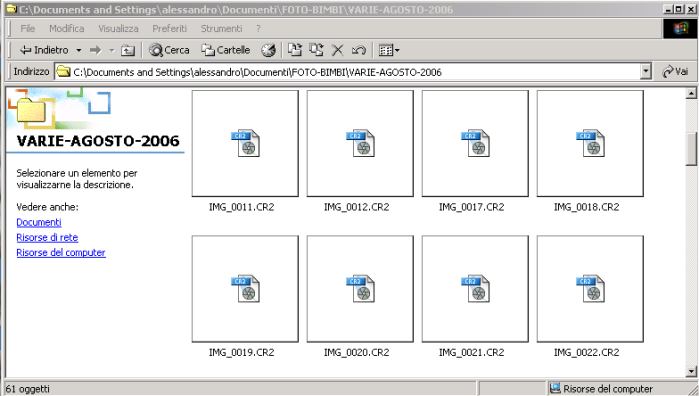Click the forward arrow toolbar button
Viewport: 699px width, 396px height.
point(95,50)
